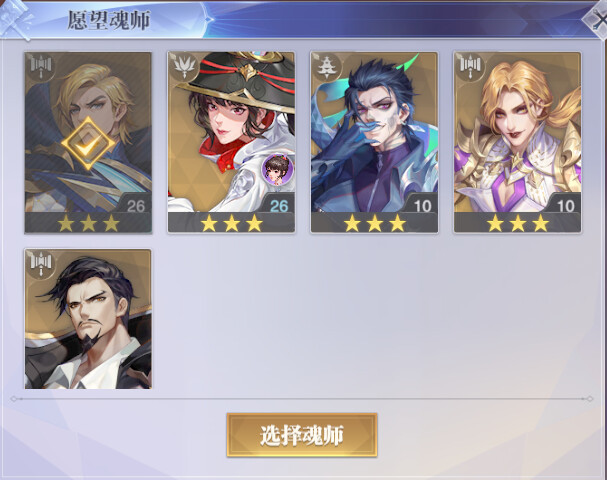Click class emblem on blond hero card
Screen dimensions: 607x480
41,66
